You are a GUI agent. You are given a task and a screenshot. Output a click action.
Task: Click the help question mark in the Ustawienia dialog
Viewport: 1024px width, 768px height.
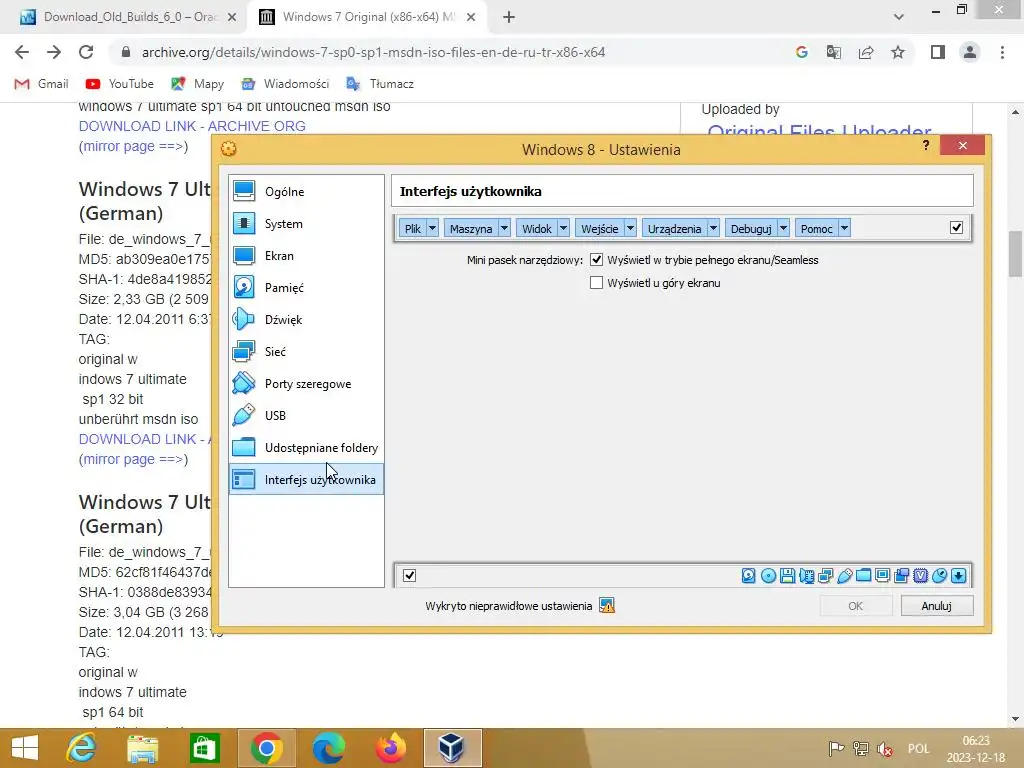click(x=925, y=146)
